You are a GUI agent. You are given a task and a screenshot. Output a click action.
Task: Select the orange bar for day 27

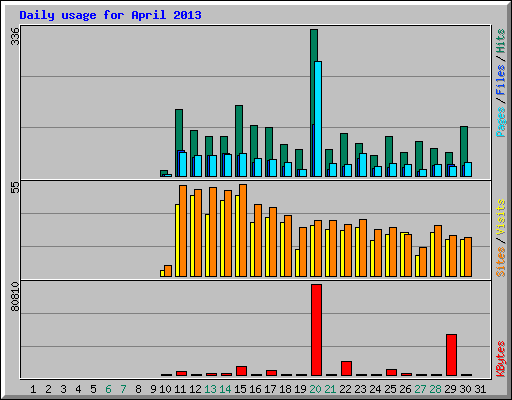pos(423,262)
